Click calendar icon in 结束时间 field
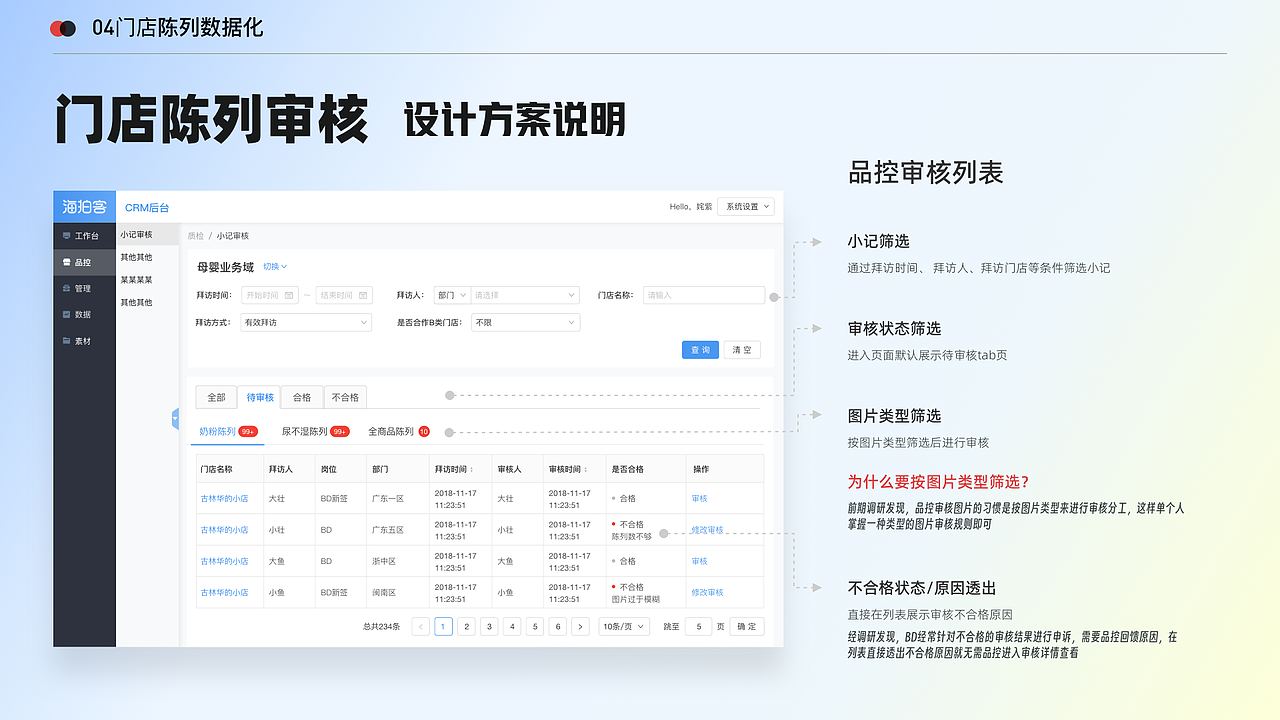 pos(363,295)
